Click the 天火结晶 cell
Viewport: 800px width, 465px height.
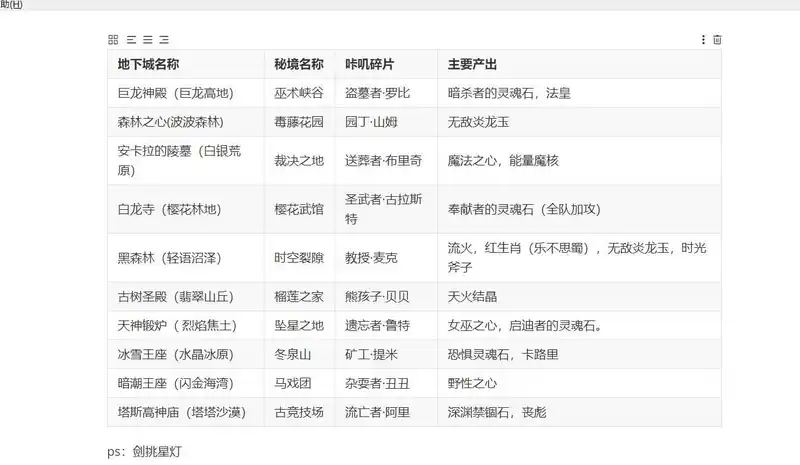tap(579, 297)
